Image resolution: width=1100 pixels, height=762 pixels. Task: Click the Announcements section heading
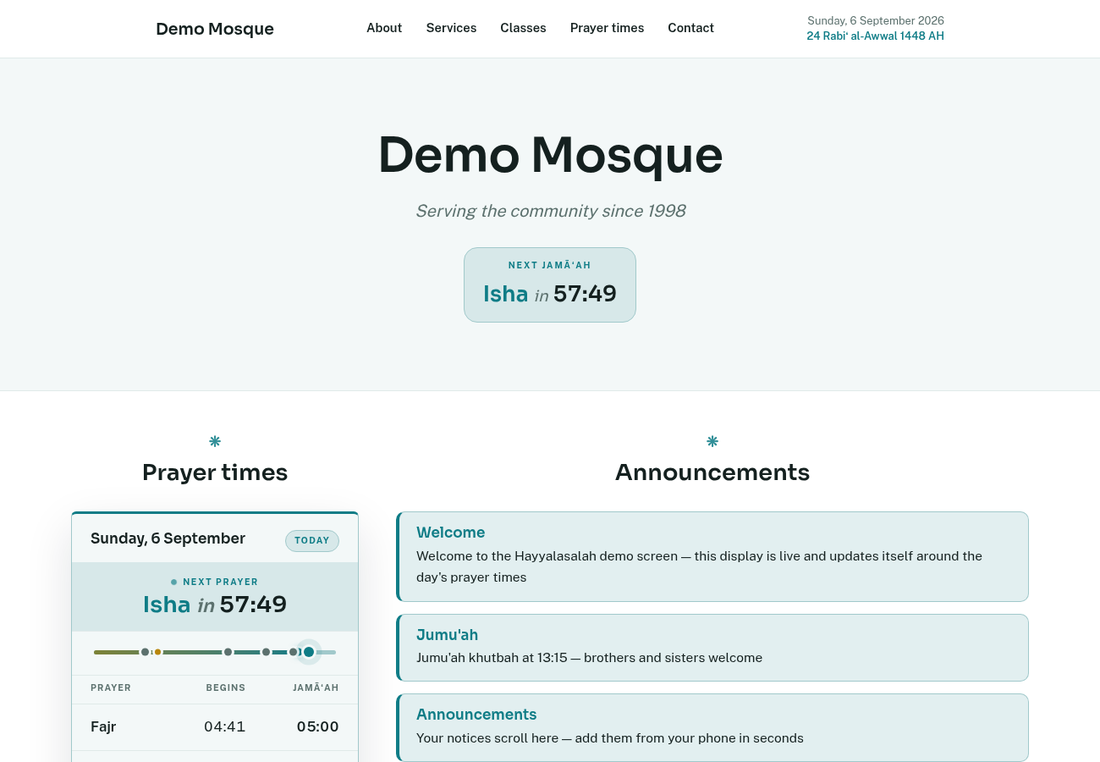[x=712, y=472]
